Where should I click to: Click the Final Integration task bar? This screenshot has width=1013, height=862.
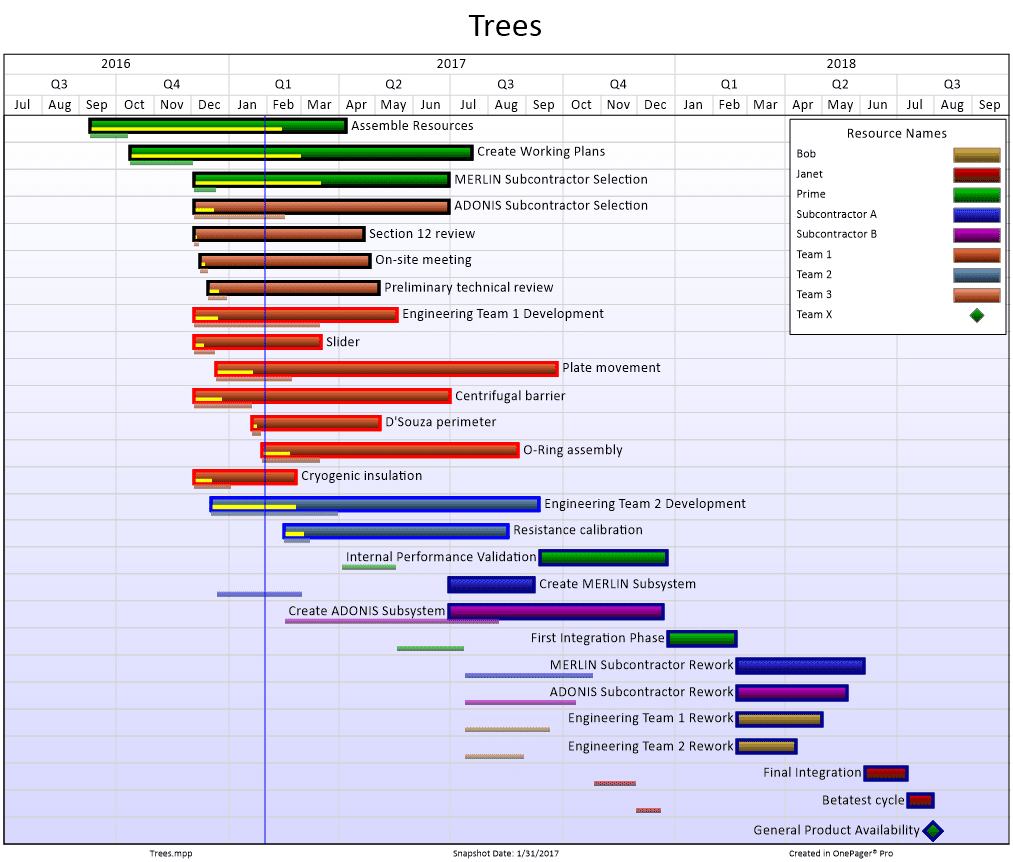click(886, 773)
